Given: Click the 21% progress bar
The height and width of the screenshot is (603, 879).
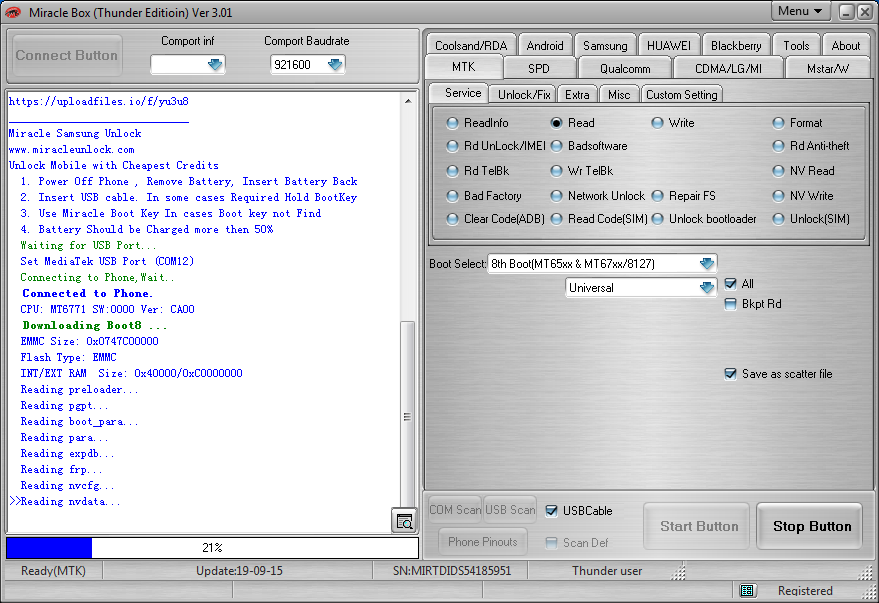Looking at the screenshot, I should (212, 548).
